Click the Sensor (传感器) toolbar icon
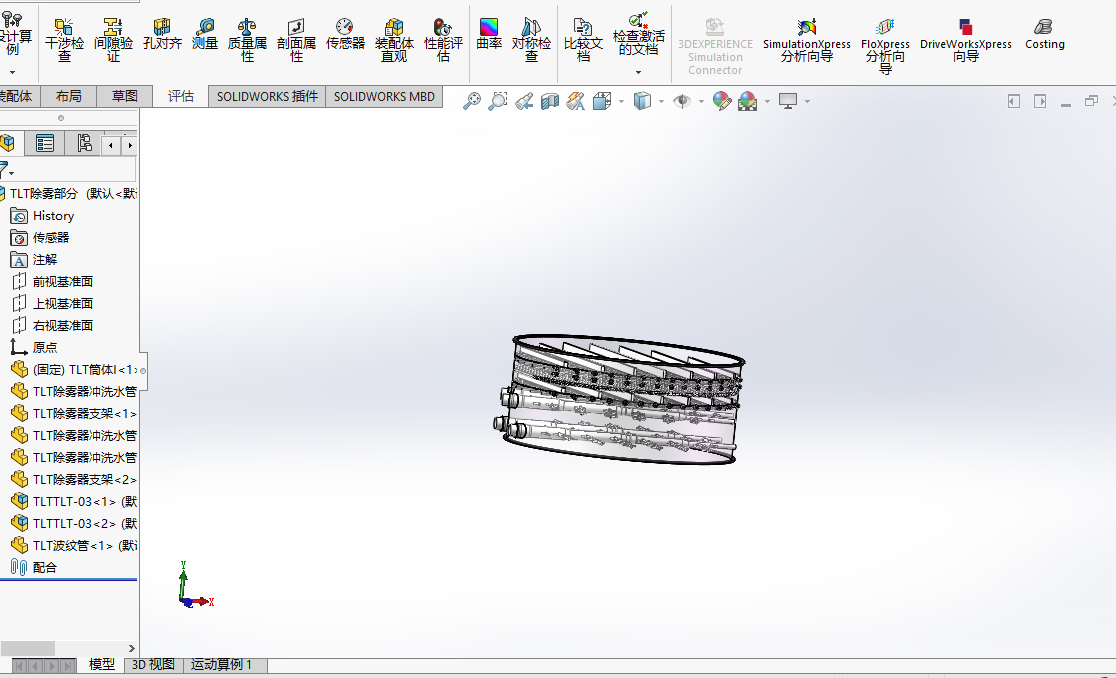 click(345, 34)
